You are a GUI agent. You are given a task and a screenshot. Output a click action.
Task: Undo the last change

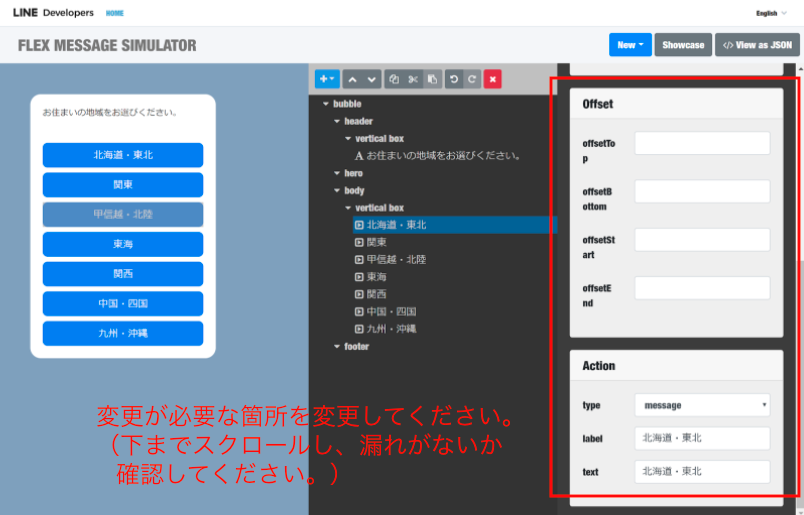click(453, 79)
